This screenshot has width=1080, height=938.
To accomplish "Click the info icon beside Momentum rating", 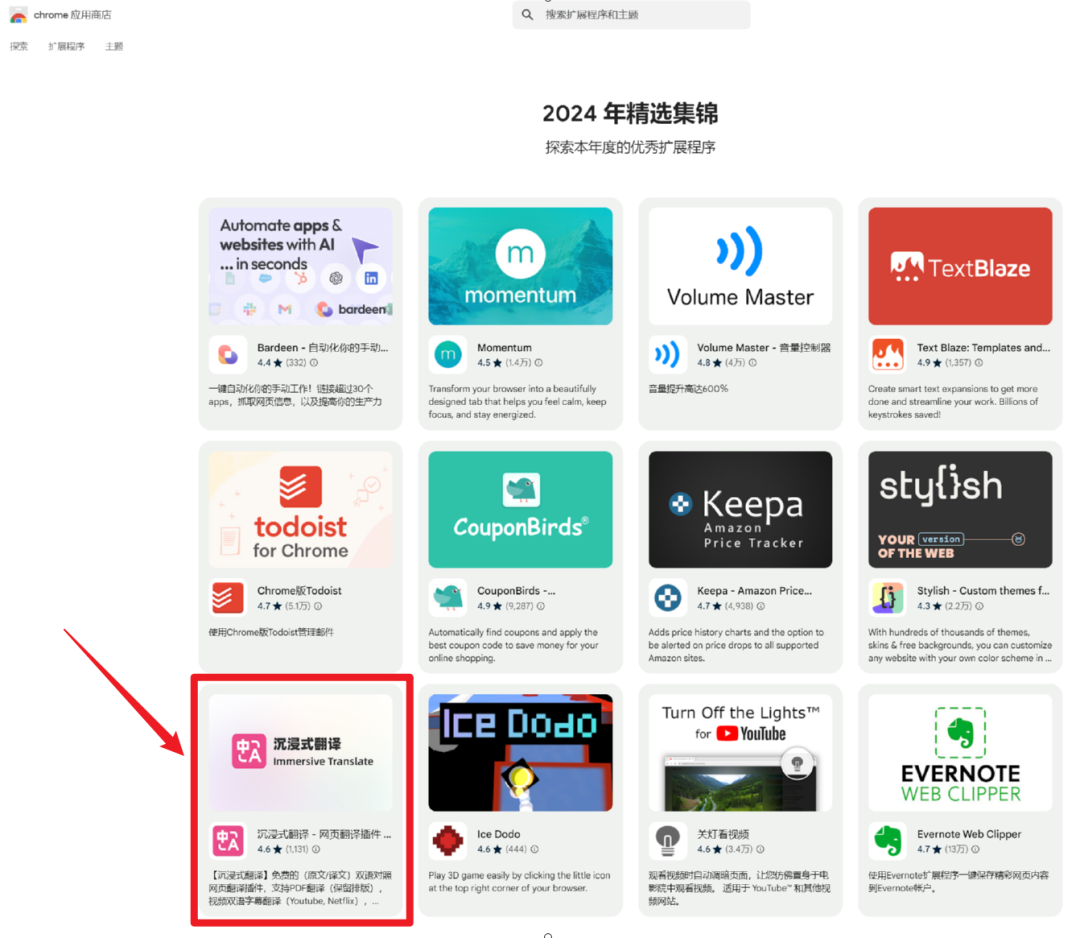I will 539,362.
